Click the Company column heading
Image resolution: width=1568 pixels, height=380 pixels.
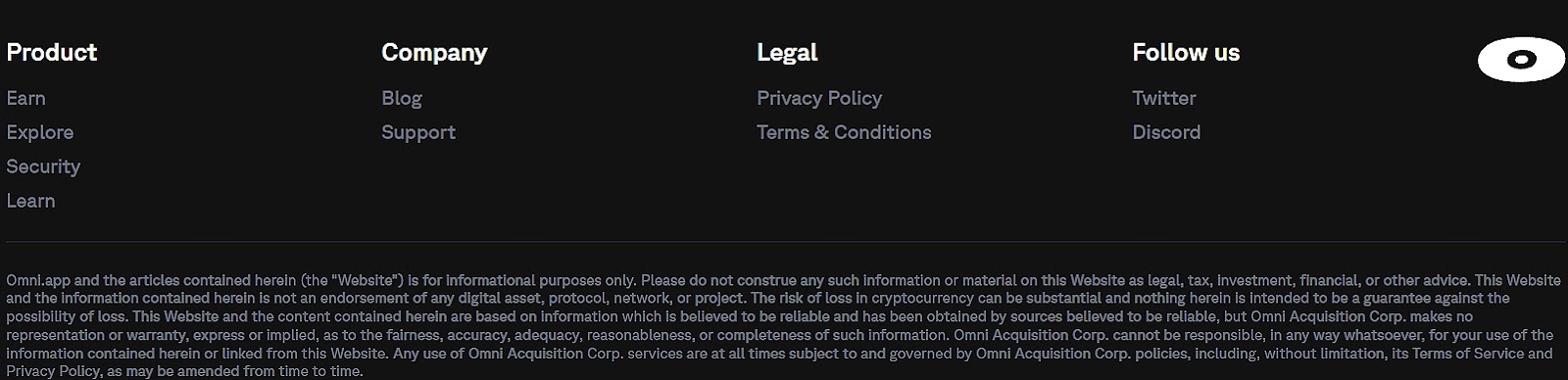click(x=434, y=52)
